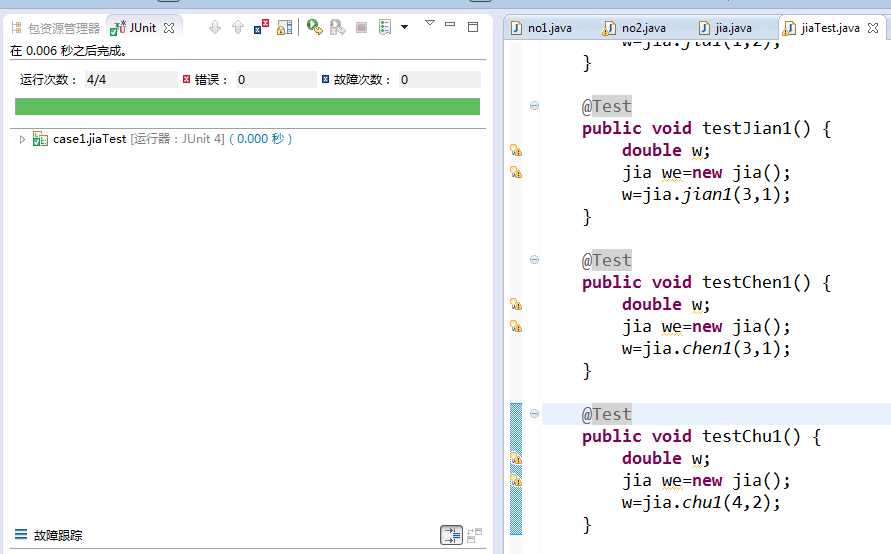891x554 pixels.
Task: Click the compare results icon in 故障跟踪
Action: 474,536
